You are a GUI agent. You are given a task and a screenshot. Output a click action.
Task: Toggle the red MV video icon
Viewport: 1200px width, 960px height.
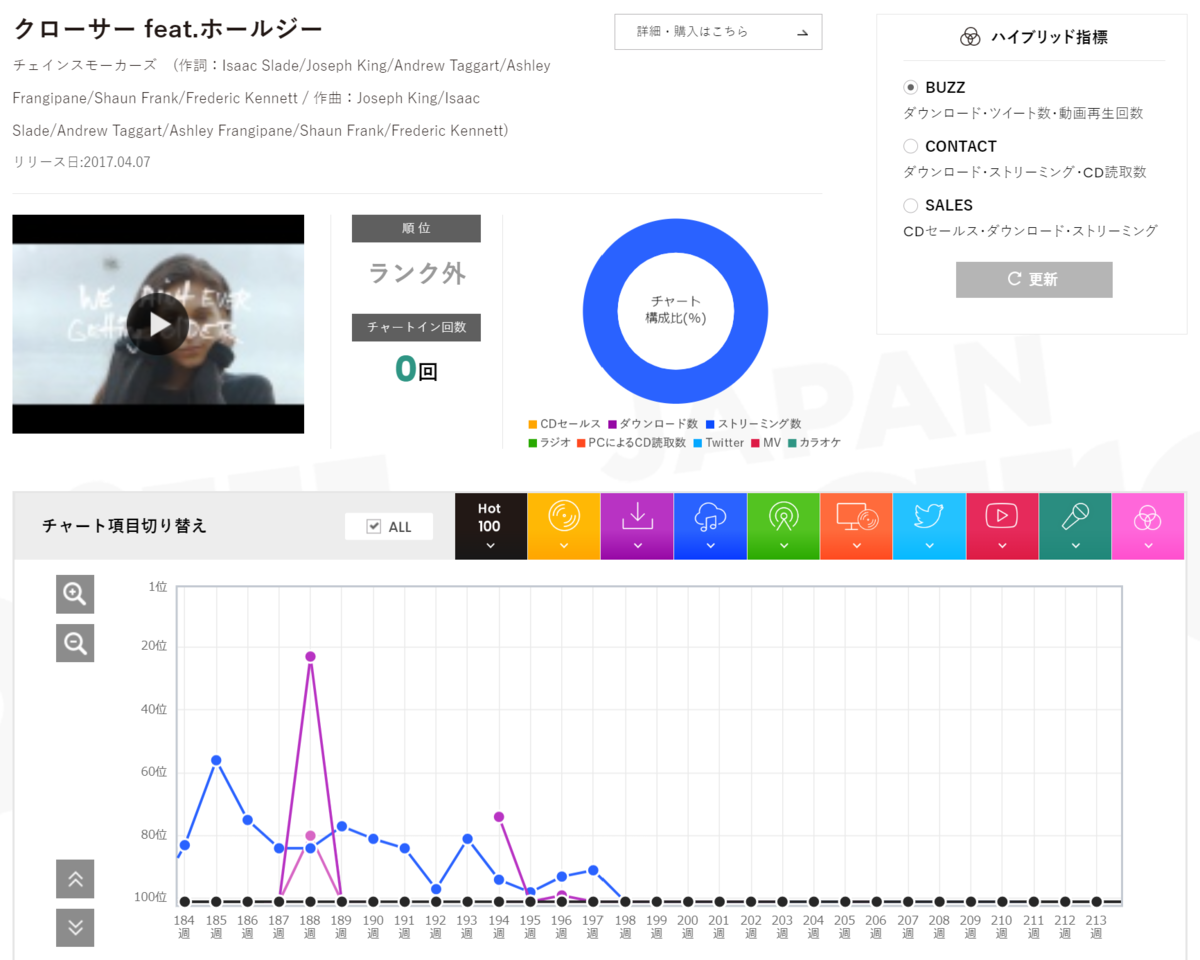(1002, 526)
